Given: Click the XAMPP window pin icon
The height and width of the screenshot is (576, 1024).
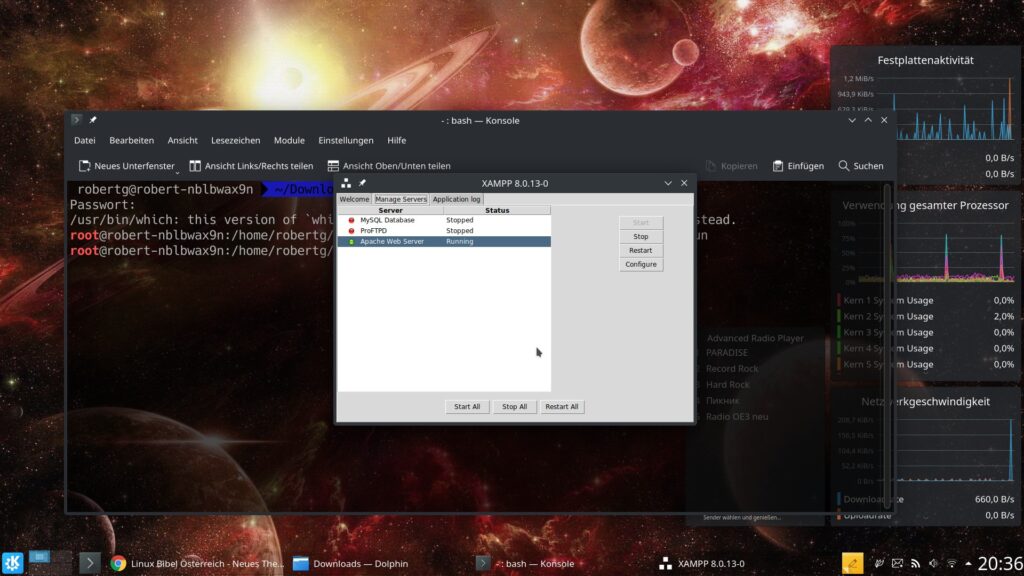Looking at the screenshot, I should click(362, 184).
